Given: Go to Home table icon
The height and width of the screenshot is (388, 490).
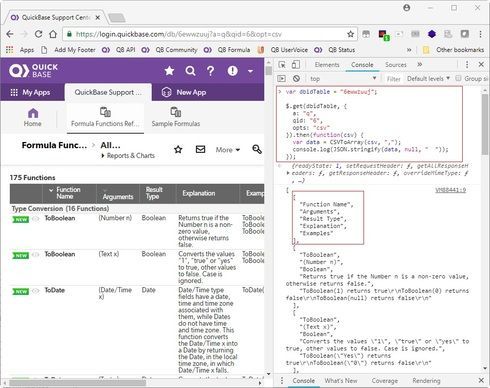Looking at the screenshot, I should coord(33,117).
